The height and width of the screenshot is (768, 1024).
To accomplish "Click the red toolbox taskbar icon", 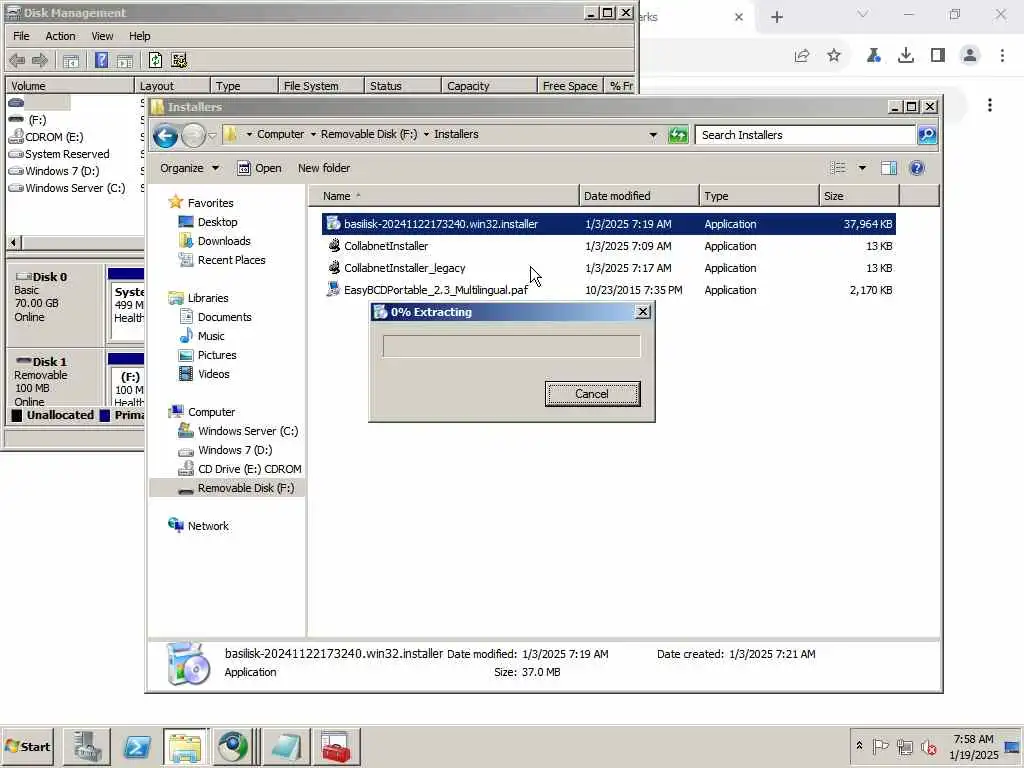I will pyautogui.click(x=336, y=747).
